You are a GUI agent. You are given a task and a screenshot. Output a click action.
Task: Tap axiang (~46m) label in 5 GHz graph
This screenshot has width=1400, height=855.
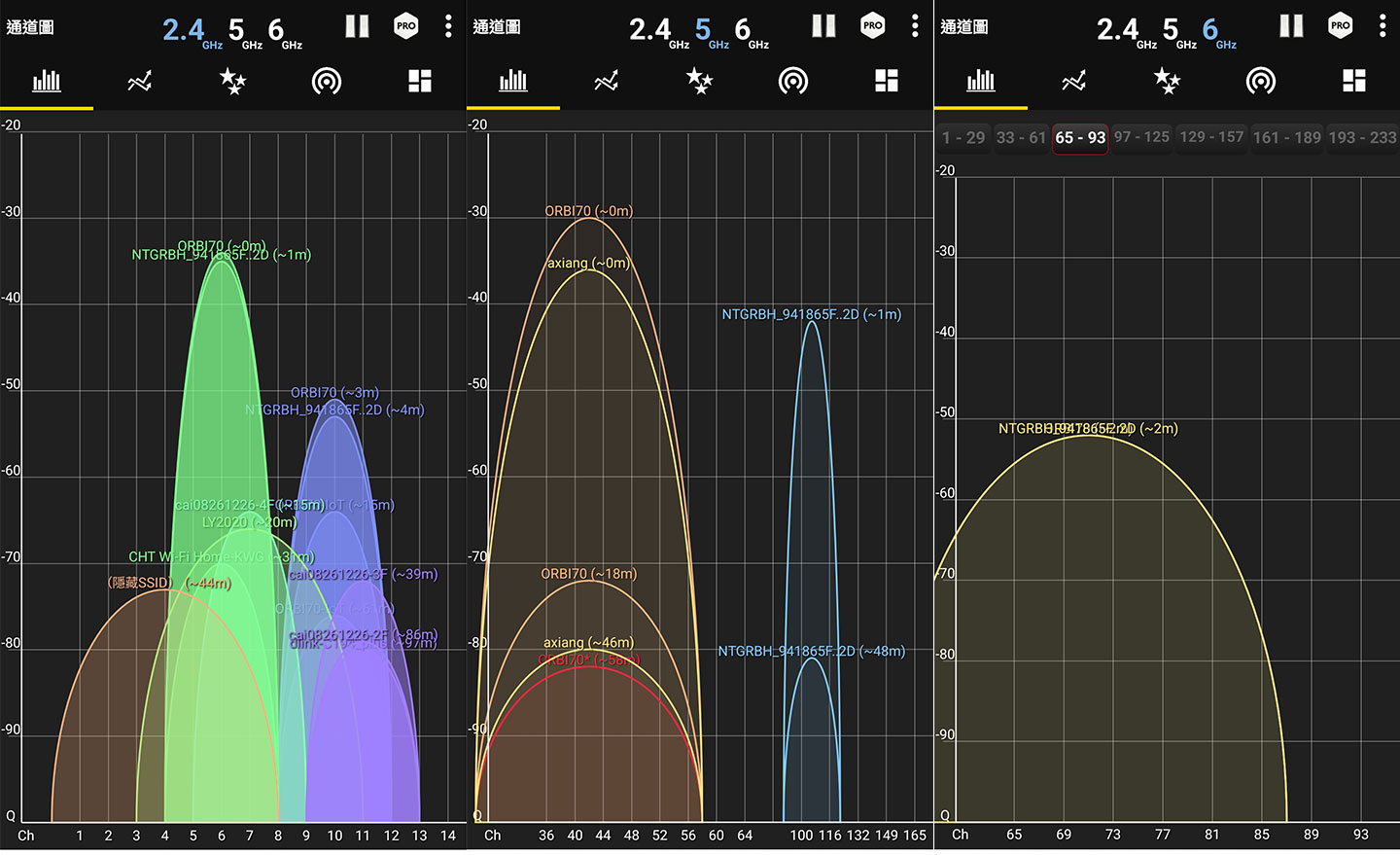[588, 643]
